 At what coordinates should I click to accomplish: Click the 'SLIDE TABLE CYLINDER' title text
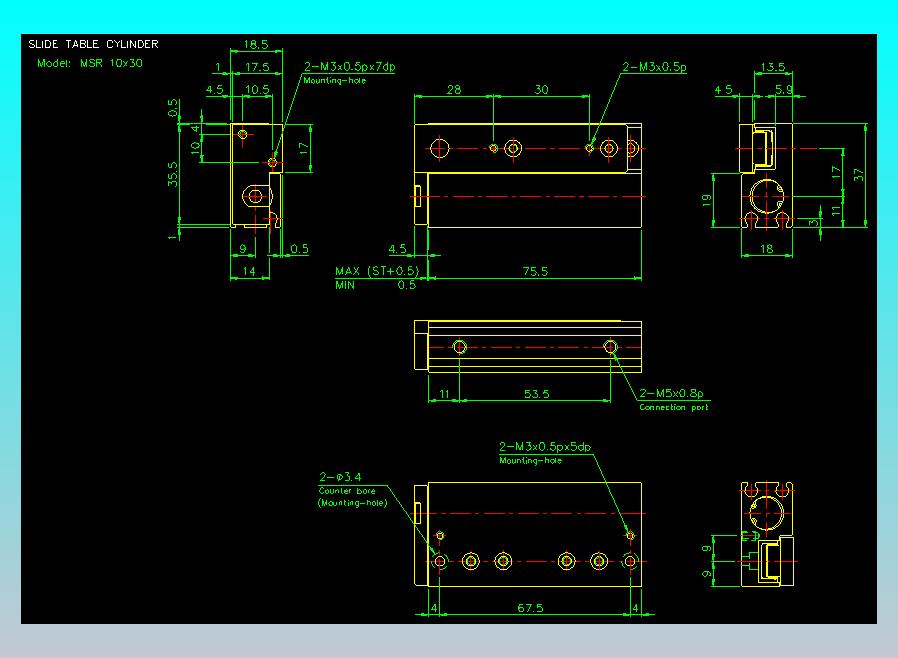coord(93,44)
